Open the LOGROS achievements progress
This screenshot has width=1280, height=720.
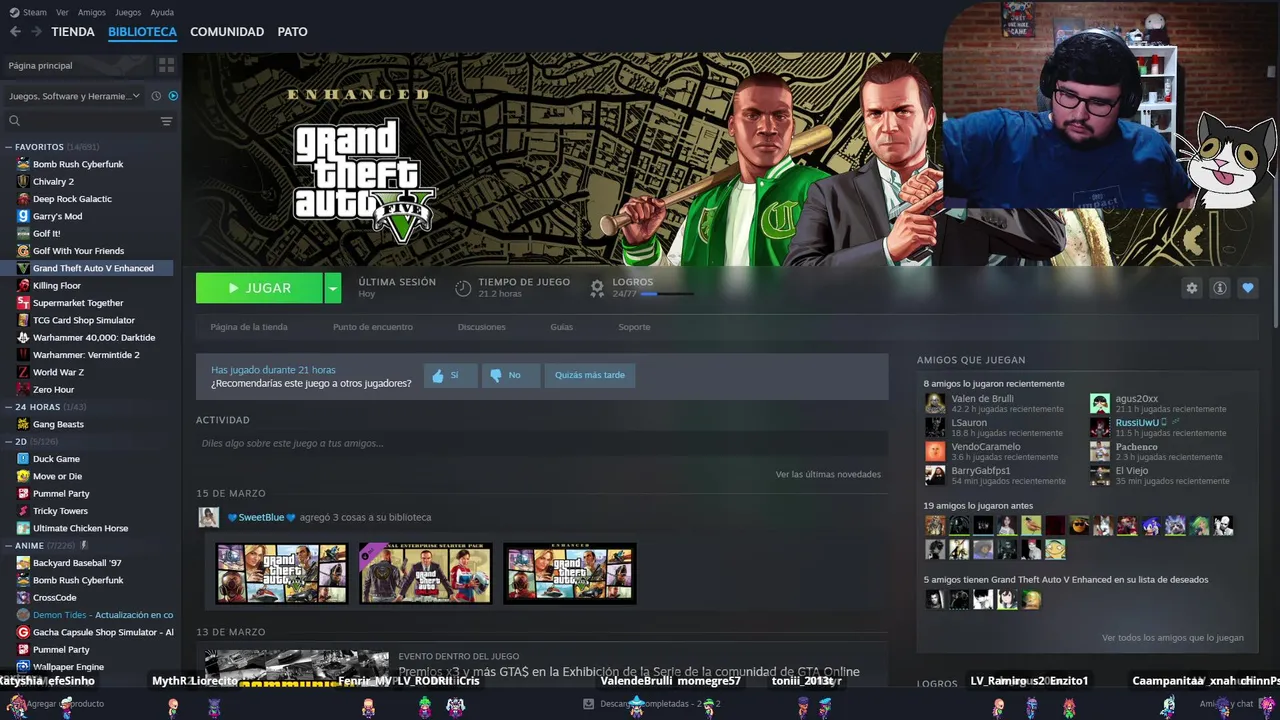[640, 288]
